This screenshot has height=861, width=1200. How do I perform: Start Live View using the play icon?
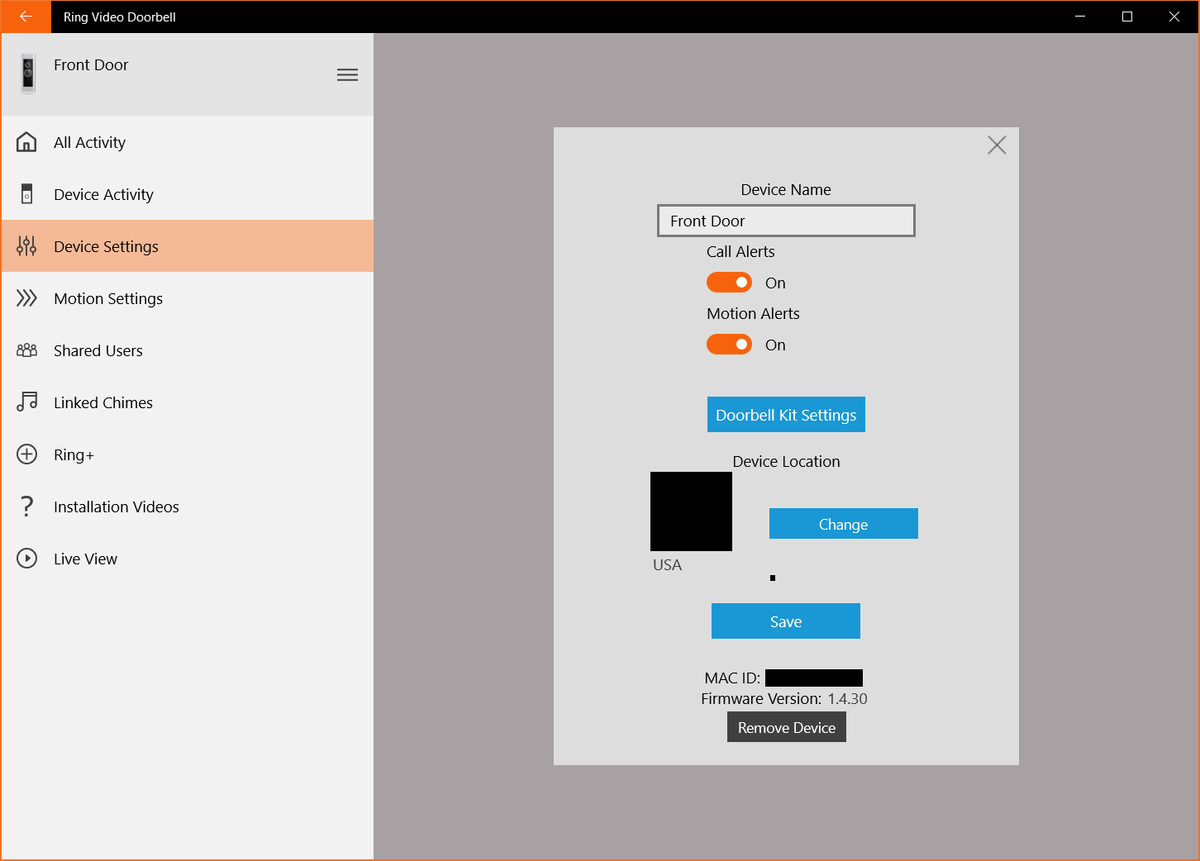27,558
